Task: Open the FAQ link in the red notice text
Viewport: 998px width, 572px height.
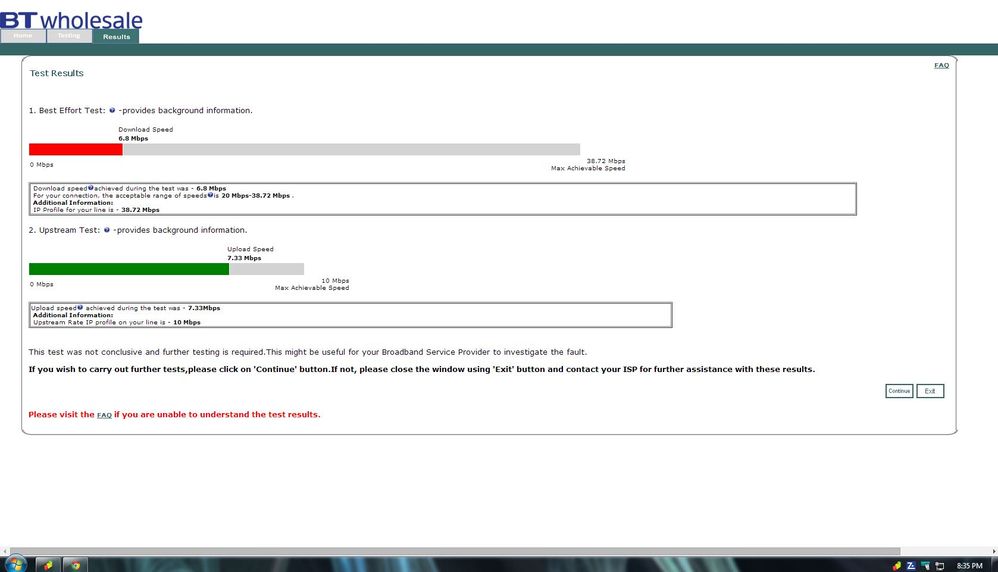Action: [104, 415]
